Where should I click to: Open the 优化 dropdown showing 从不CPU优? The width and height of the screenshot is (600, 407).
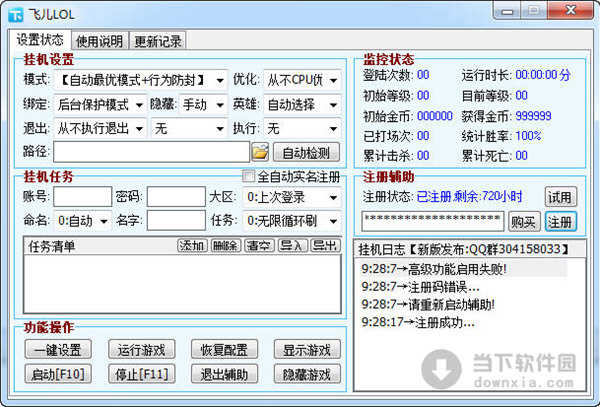(x=302, y=80)
